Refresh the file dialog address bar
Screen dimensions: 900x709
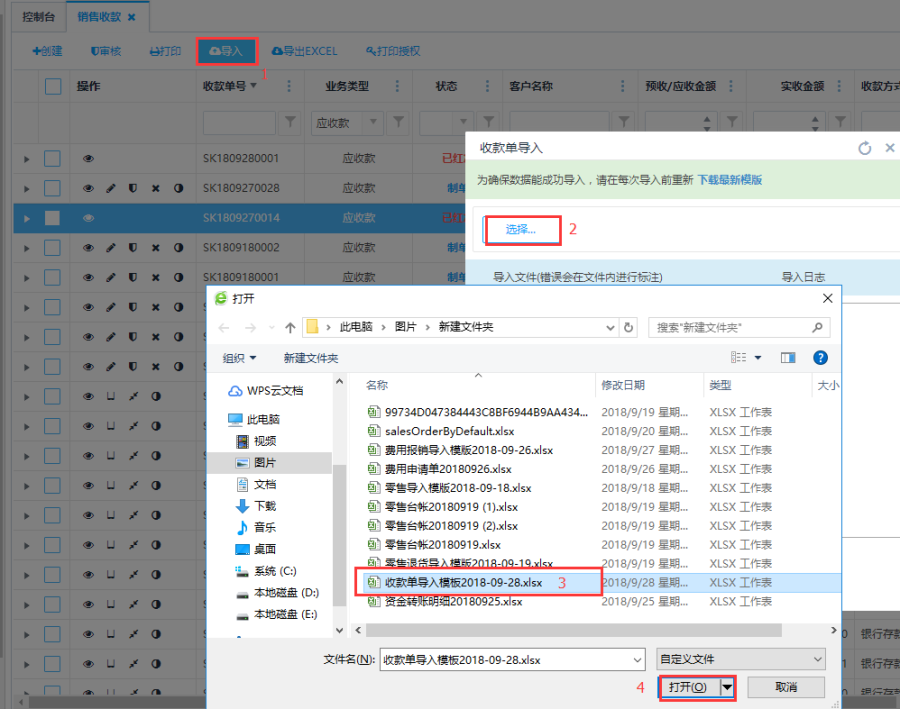(x=628, y=327)
